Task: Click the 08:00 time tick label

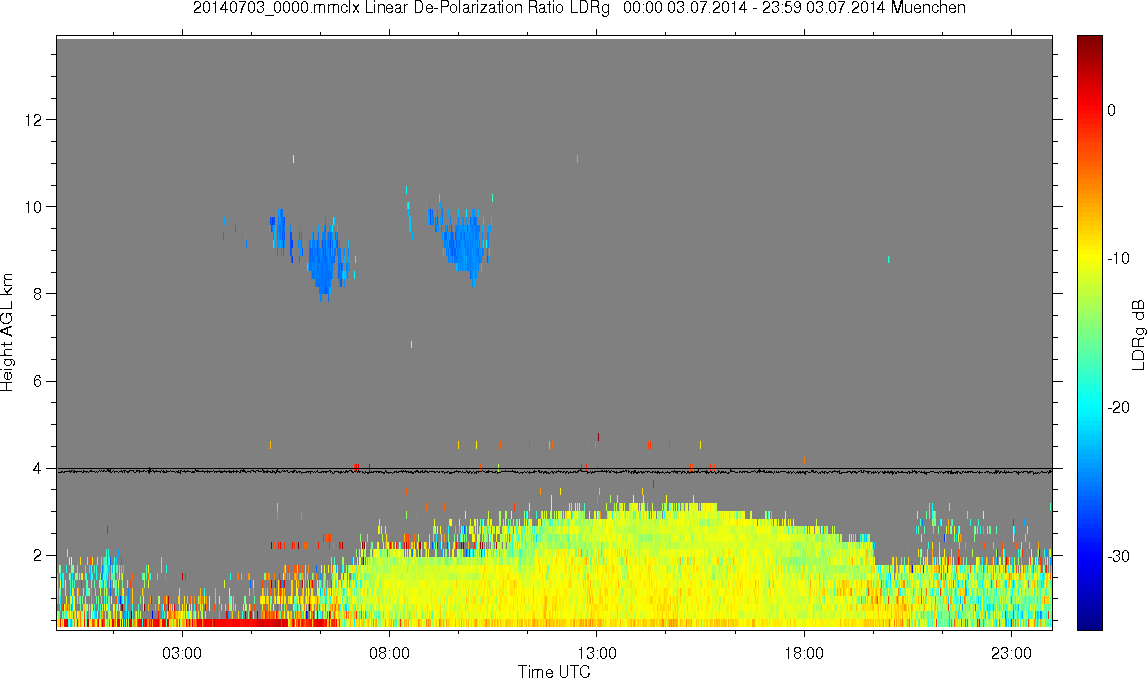Action: [389, 652]
